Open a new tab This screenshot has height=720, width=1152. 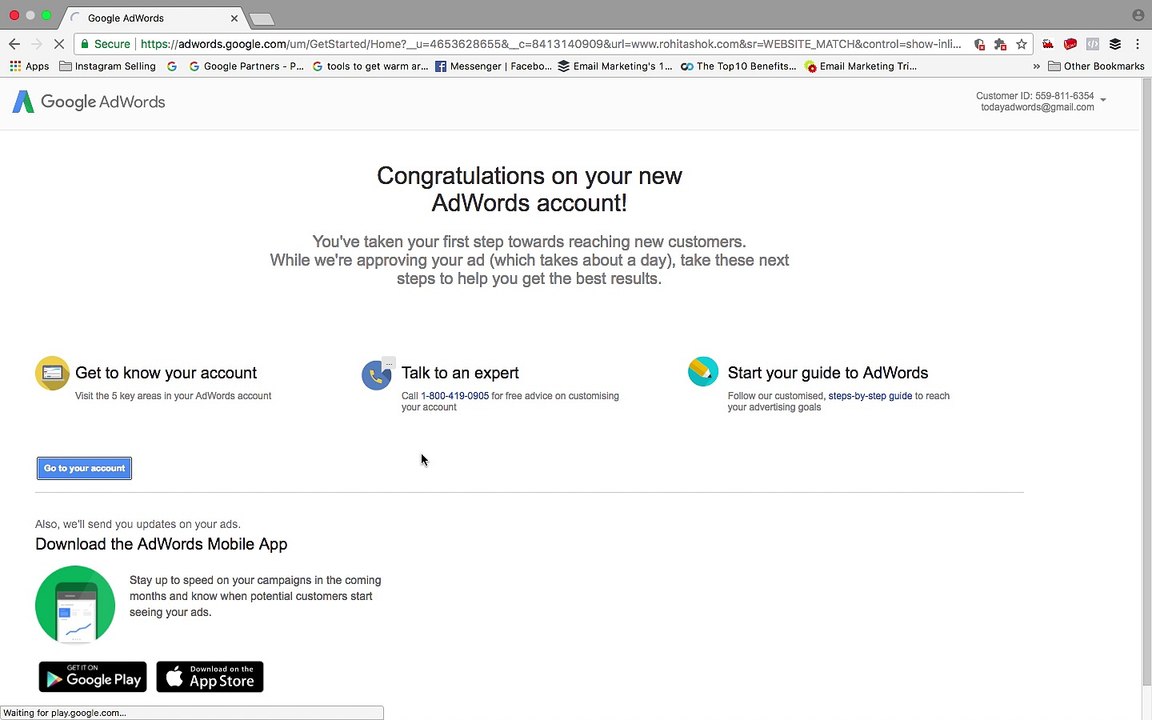pos(262,19)
